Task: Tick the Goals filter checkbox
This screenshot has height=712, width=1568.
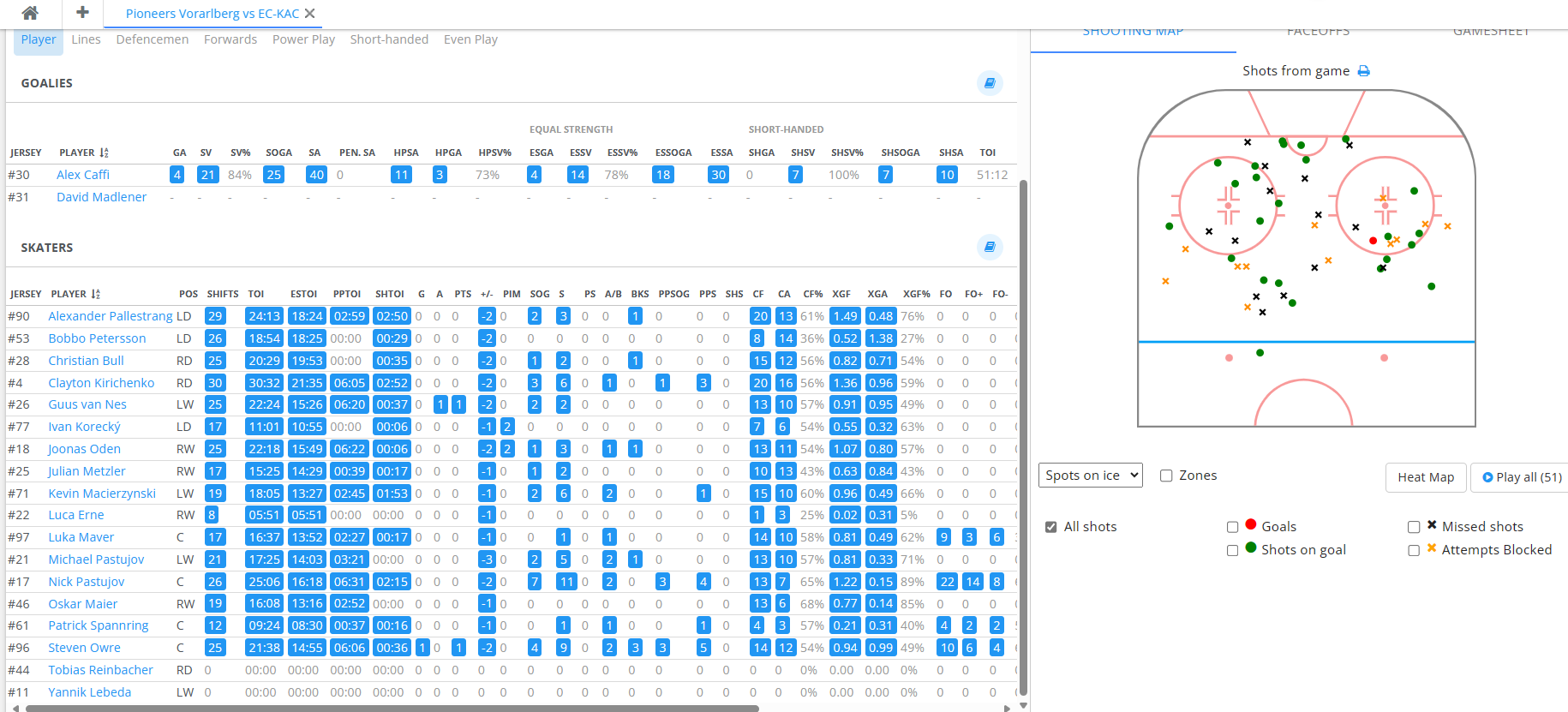Action: point(1232,527)
